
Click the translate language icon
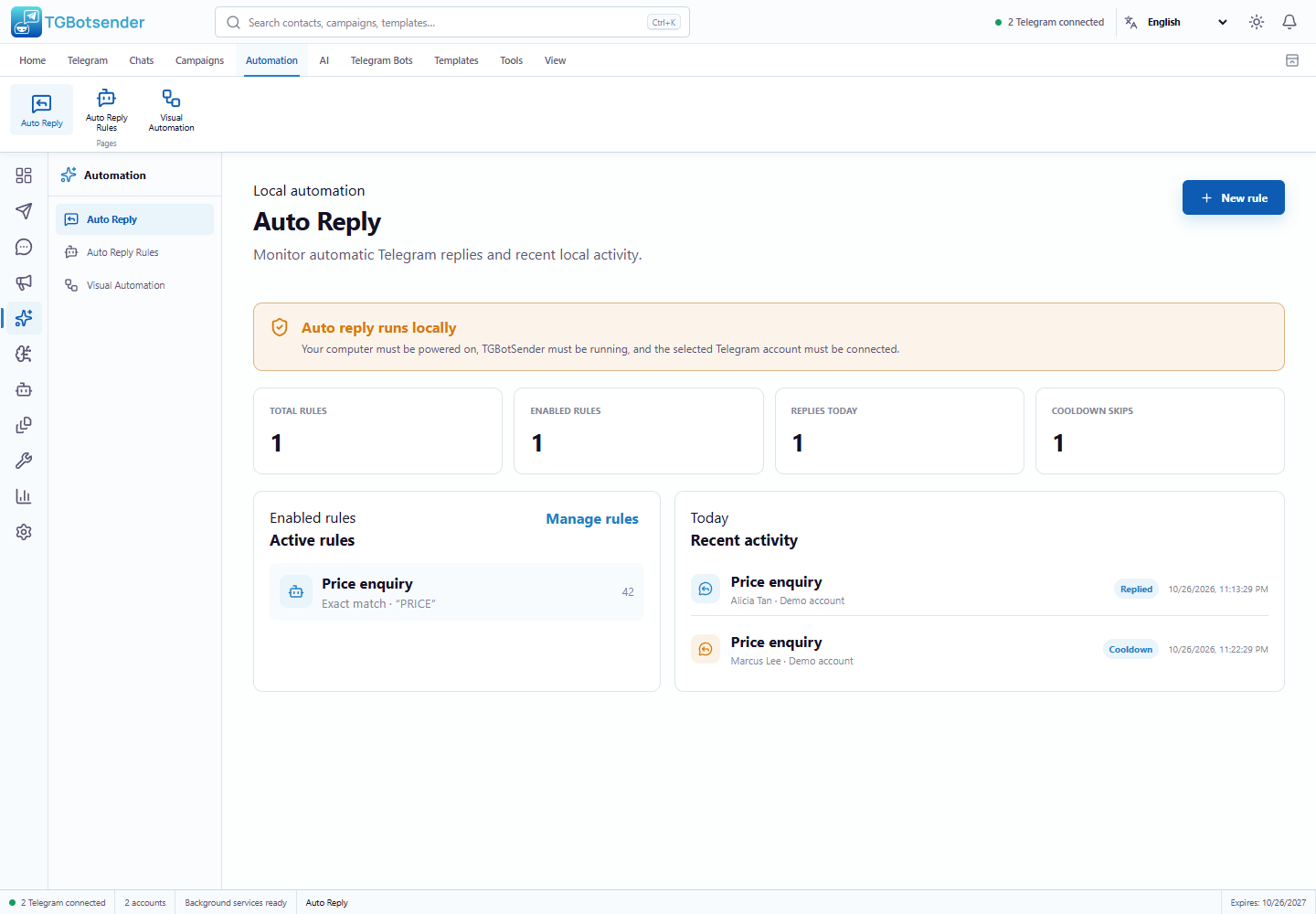click(1130, 22)
